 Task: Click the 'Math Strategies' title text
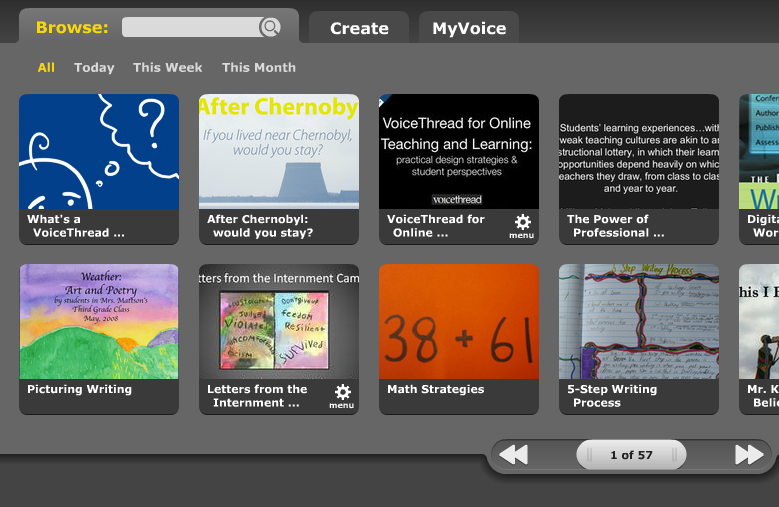(x=436, y=389)
